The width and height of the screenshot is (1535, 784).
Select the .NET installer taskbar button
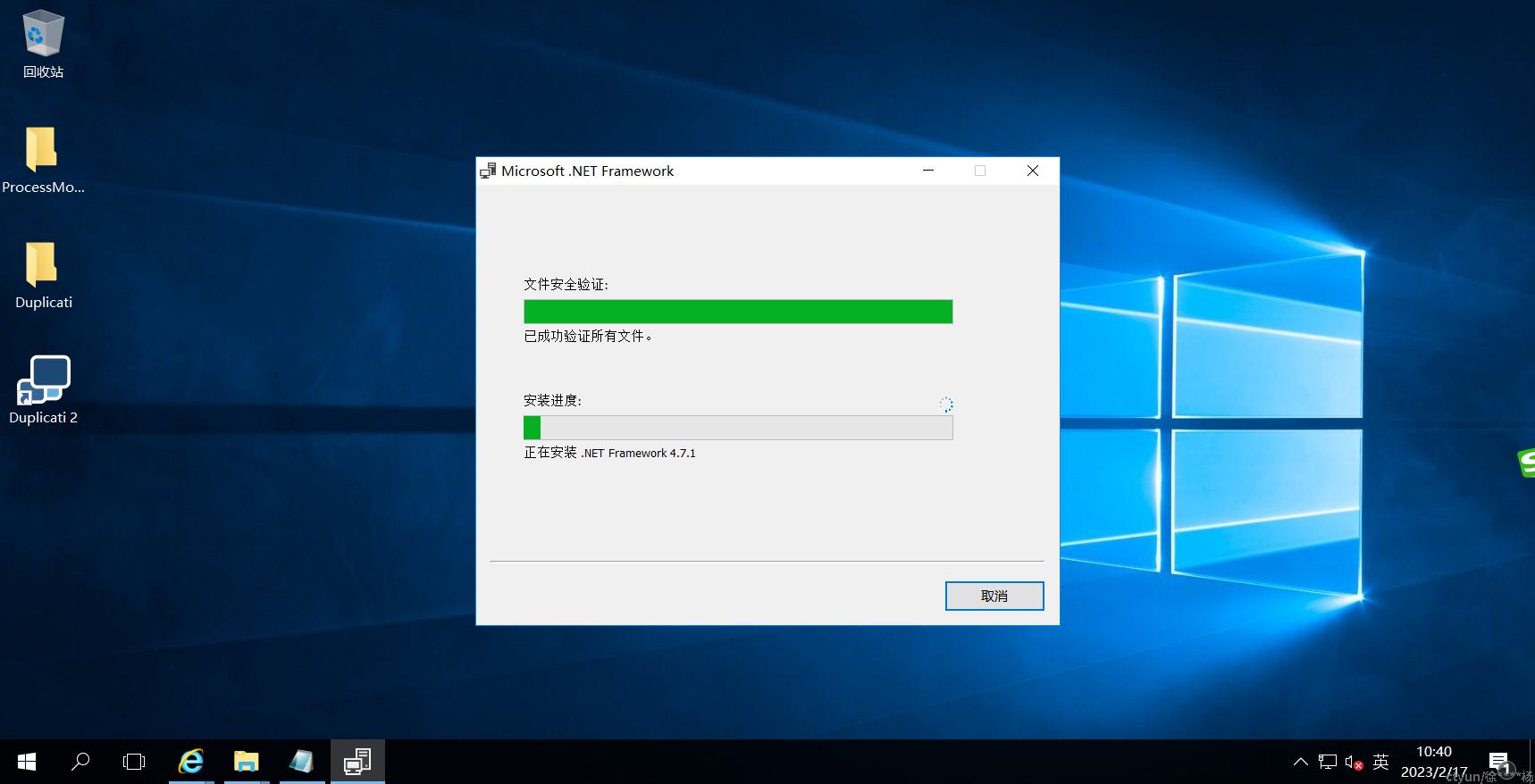357,762
